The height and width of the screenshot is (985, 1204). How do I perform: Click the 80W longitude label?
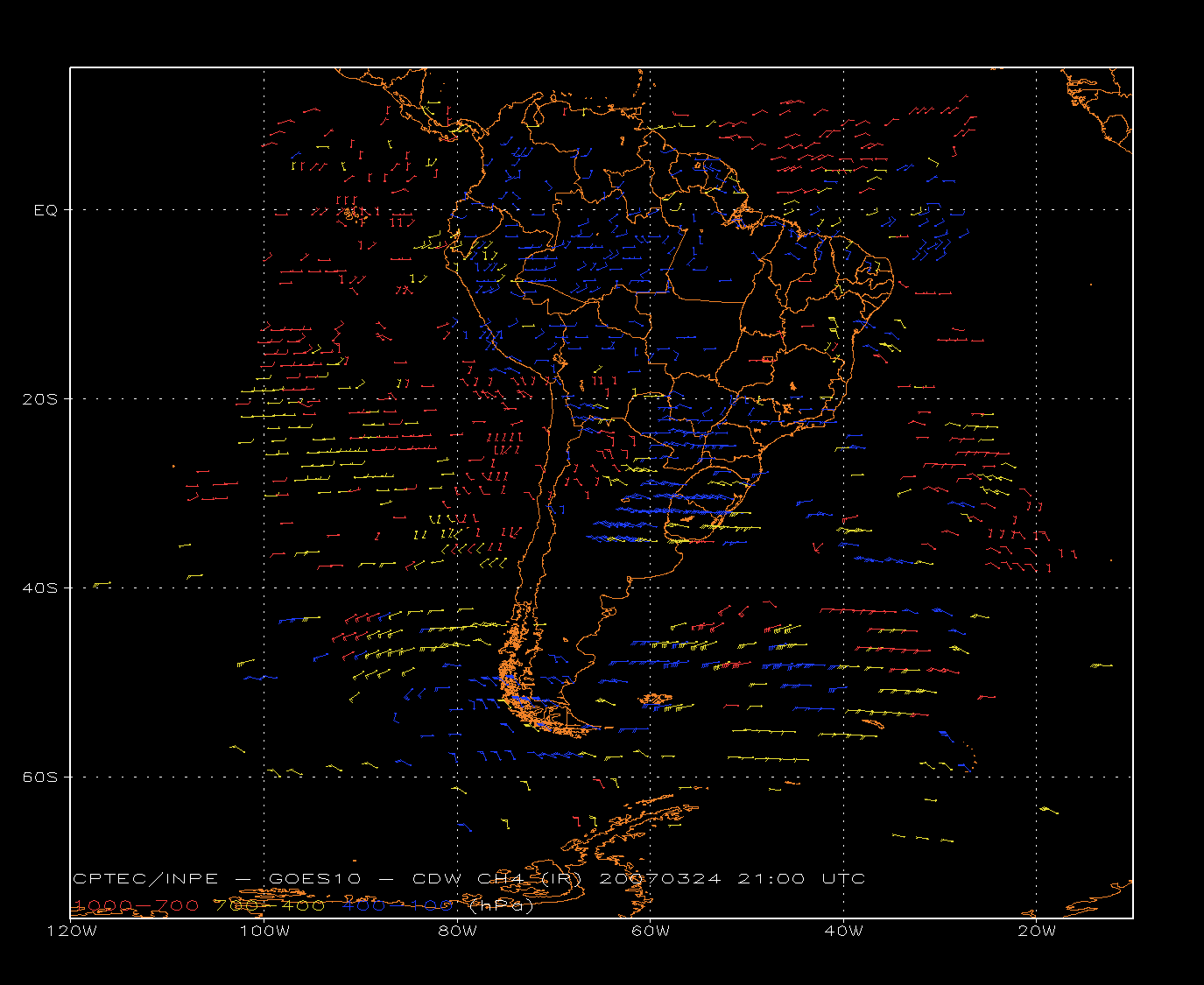pos(457,931)
